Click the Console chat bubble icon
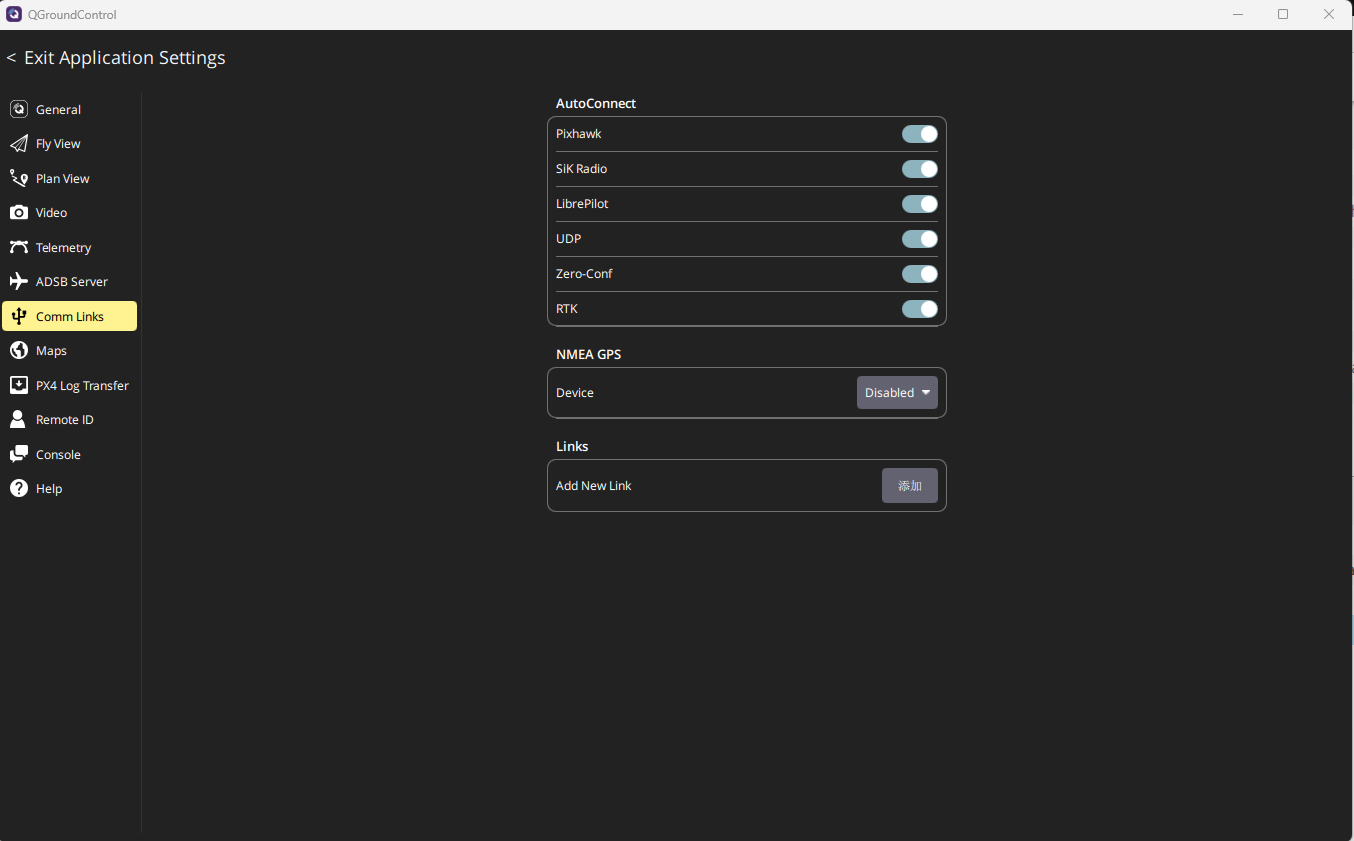Screen dimensions: 1354x841 click(18, 454)
